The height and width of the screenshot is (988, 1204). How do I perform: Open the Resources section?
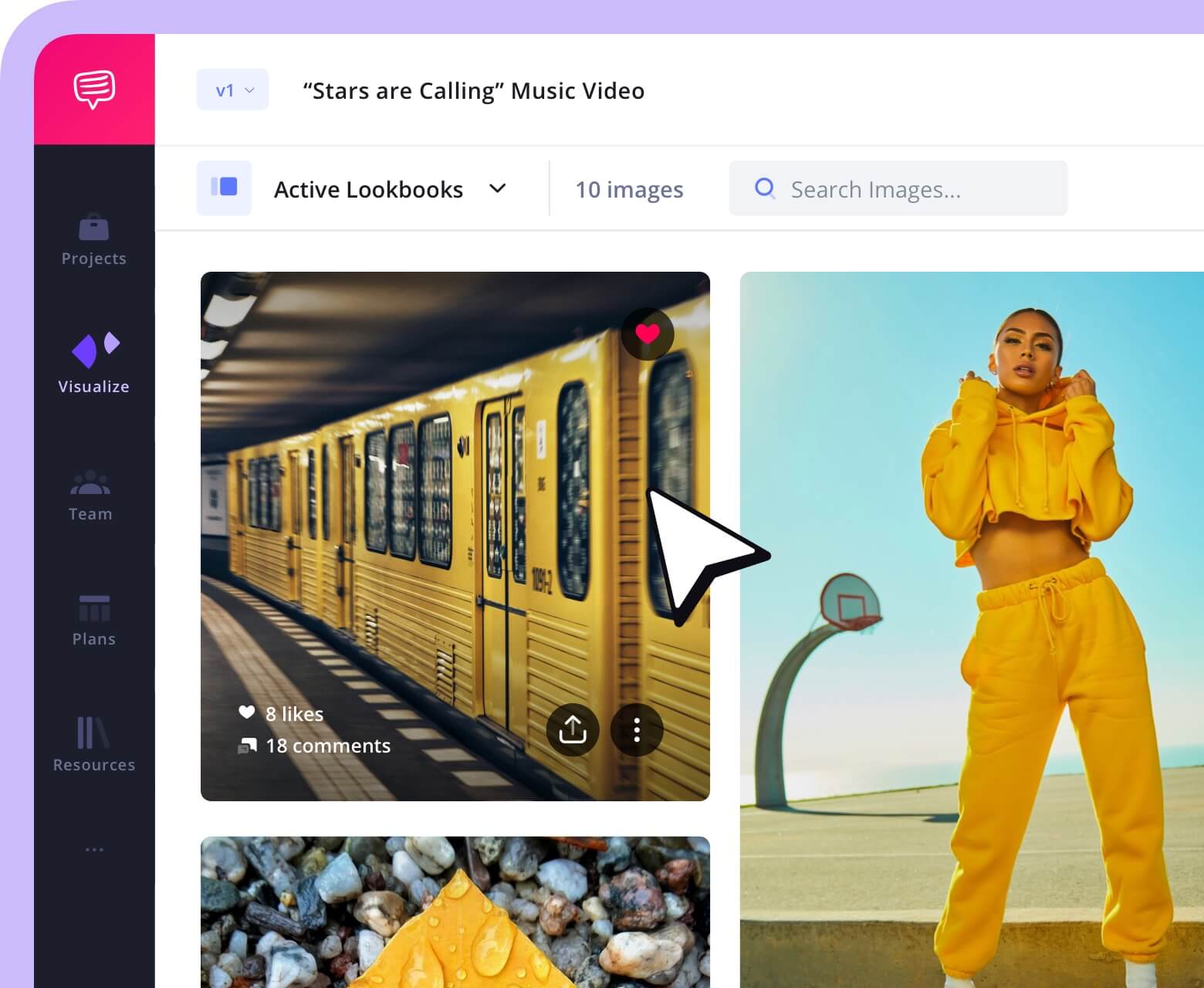coord(93,735)
